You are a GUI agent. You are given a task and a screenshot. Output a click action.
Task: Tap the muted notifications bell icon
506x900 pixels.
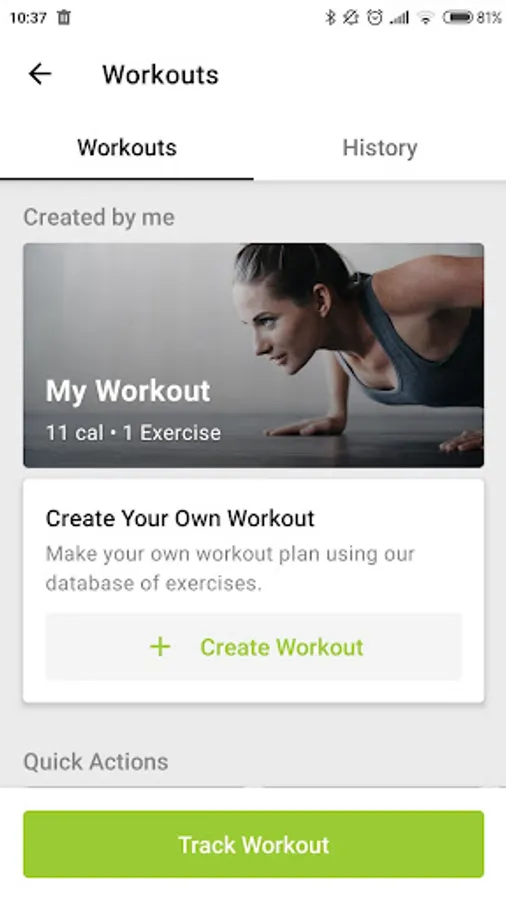351,18
